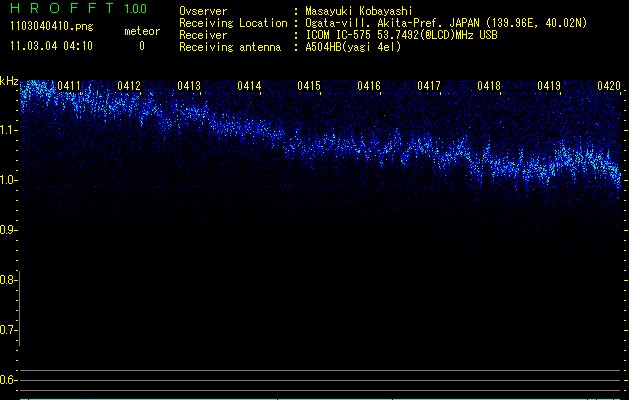Select the 0415 time marker

[309, 86]
